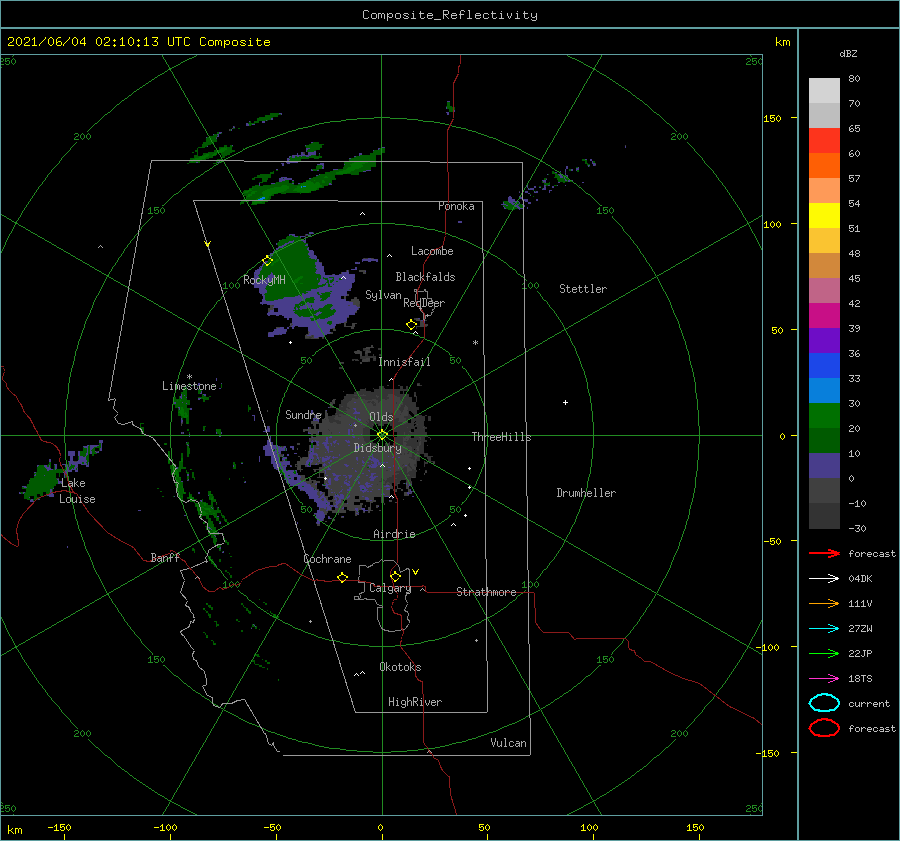Image resolution: width=900 pixels, height=841 pixels.
Task: Click the ThreeHills town label
Action: [501, 437]
